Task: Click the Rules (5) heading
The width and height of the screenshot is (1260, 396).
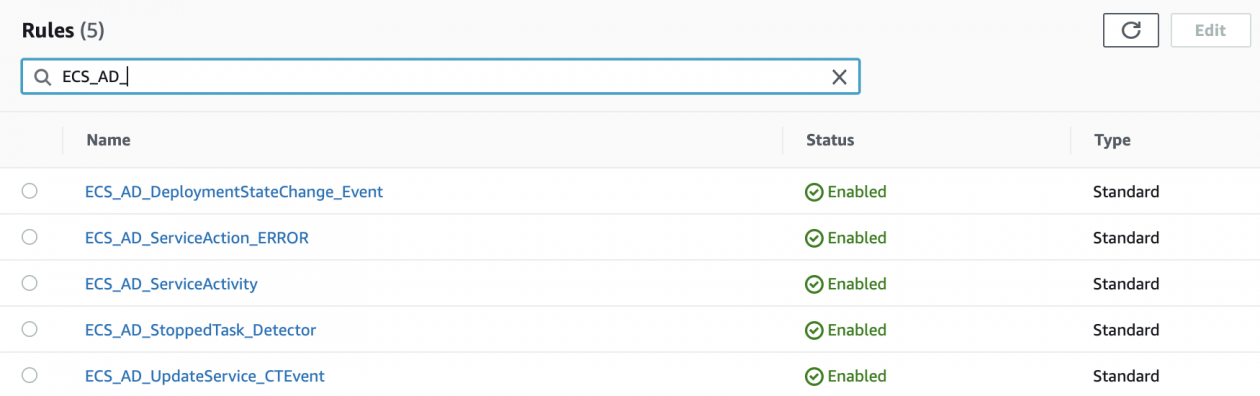Action: (63, 30)
